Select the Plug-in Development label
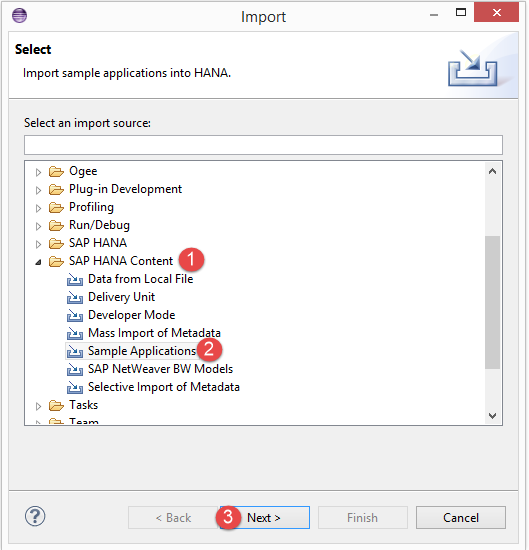The width and height of the screenshot is (529, 550). 126,189
